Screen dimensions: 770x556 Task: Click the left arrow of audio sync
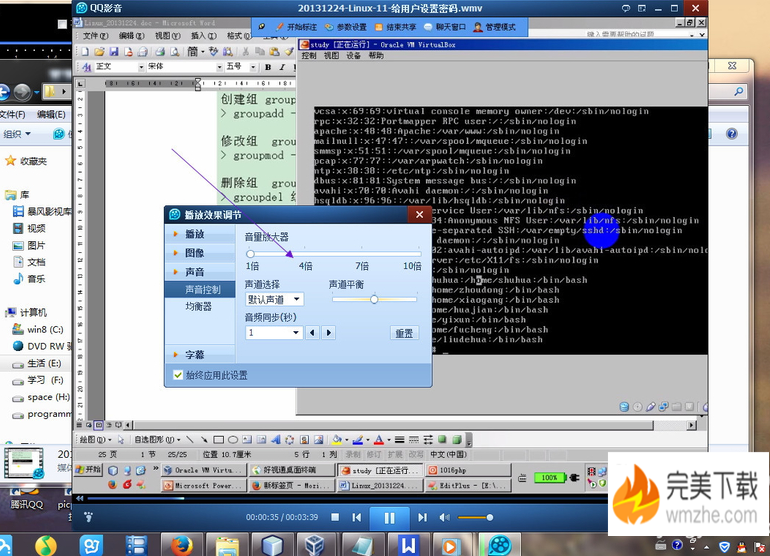(x=312, y=333)
